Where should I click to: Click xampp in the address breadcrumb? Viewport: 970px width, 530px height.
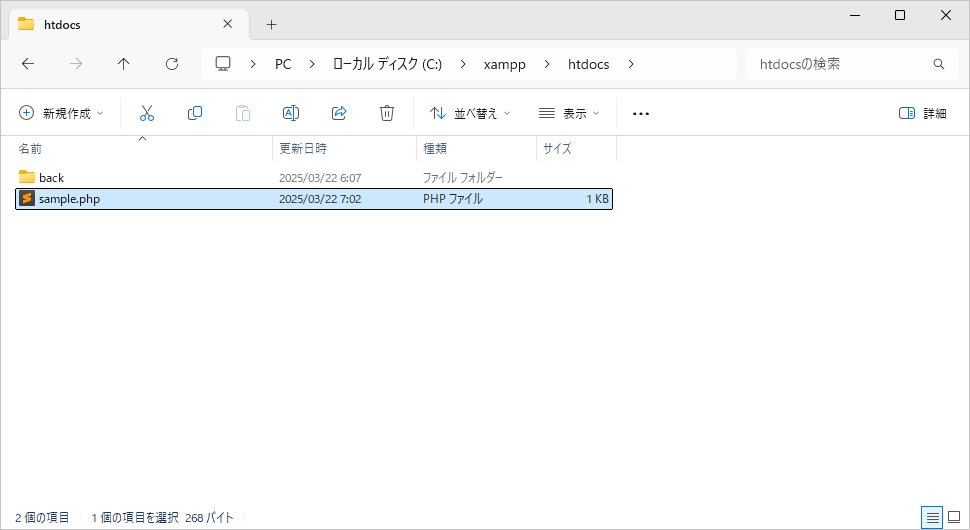pos(505,64)
